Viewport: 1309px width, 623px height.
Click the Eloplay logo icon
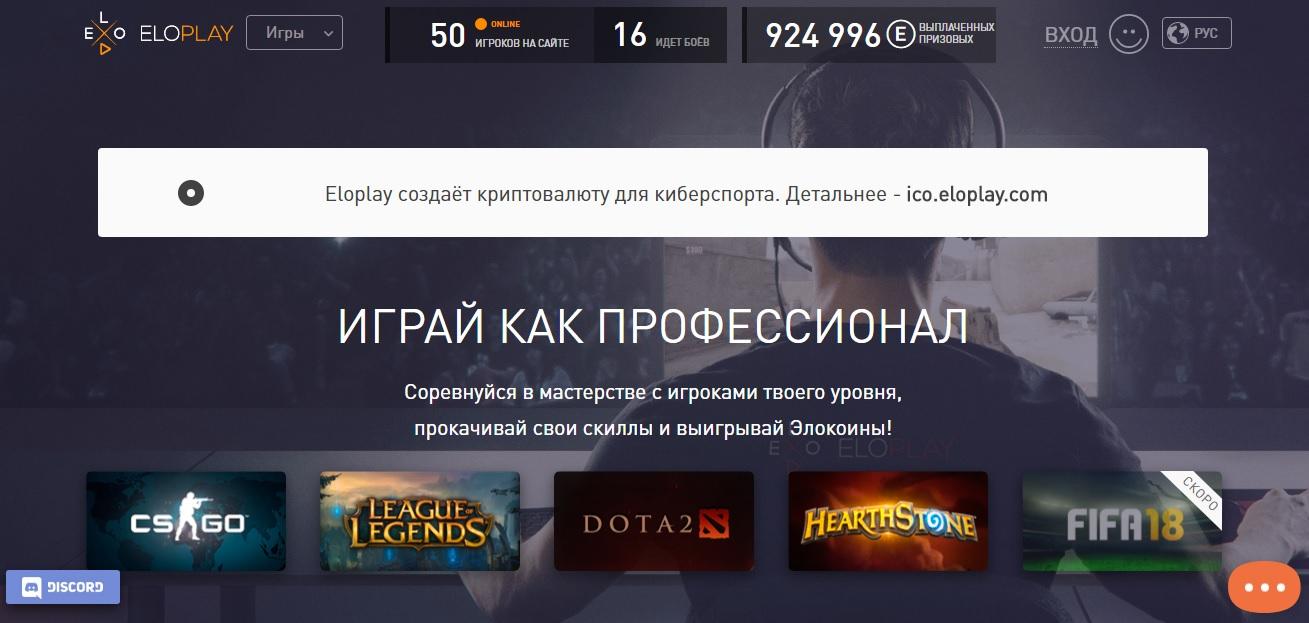tap(104, 33)
